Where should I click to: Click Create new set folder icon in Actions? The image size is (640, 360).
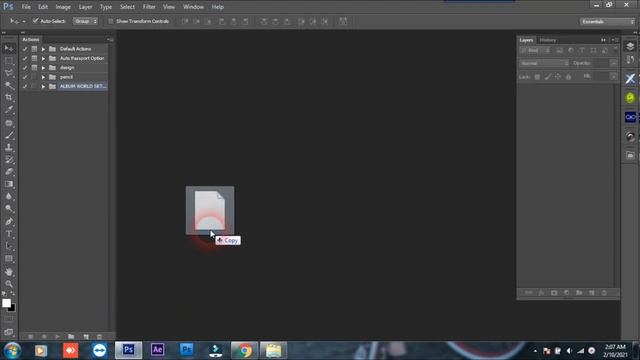[71, 337]
